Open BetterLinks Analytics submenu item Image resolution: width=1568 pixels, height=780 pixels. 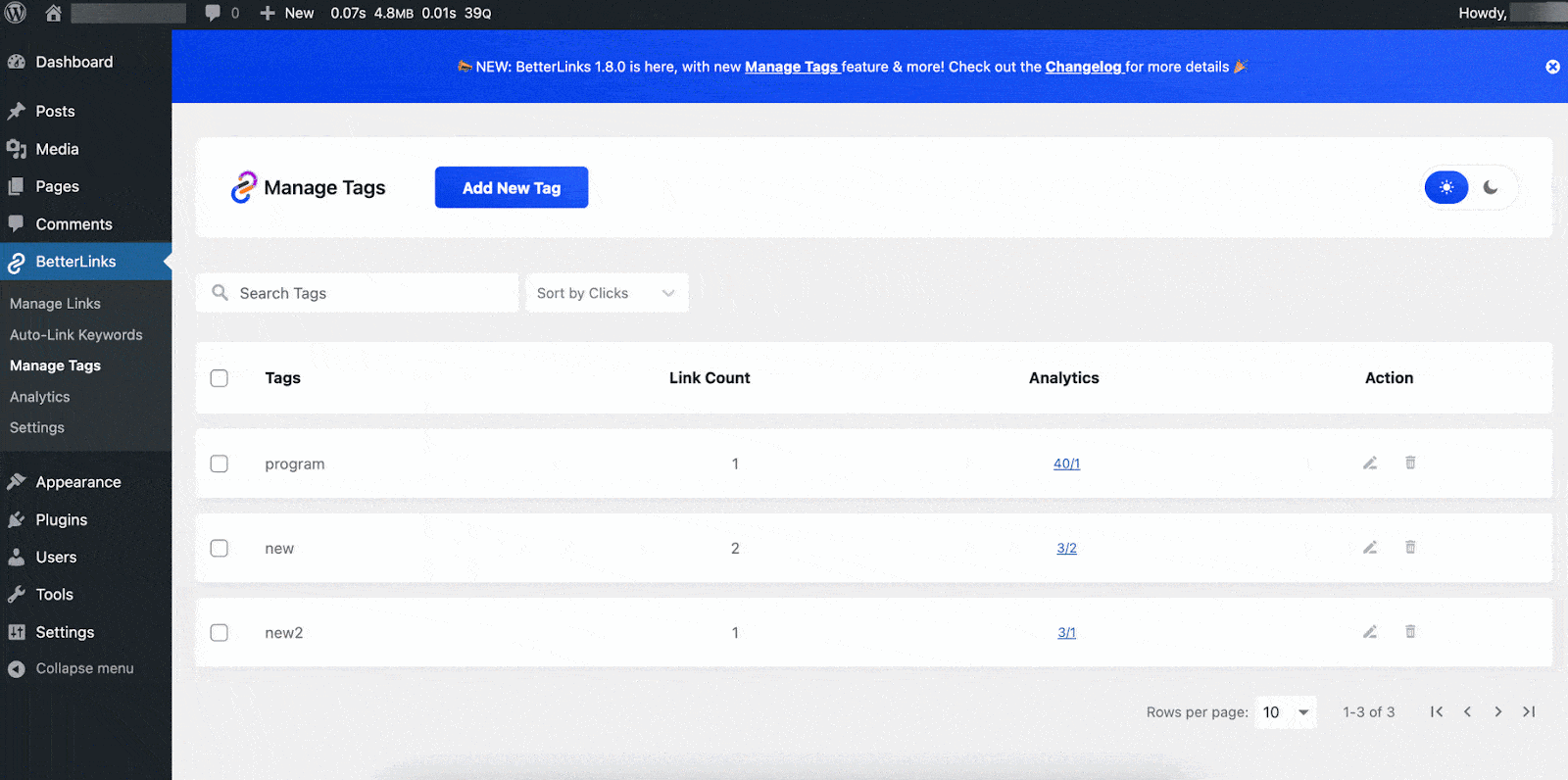point(40,397)
